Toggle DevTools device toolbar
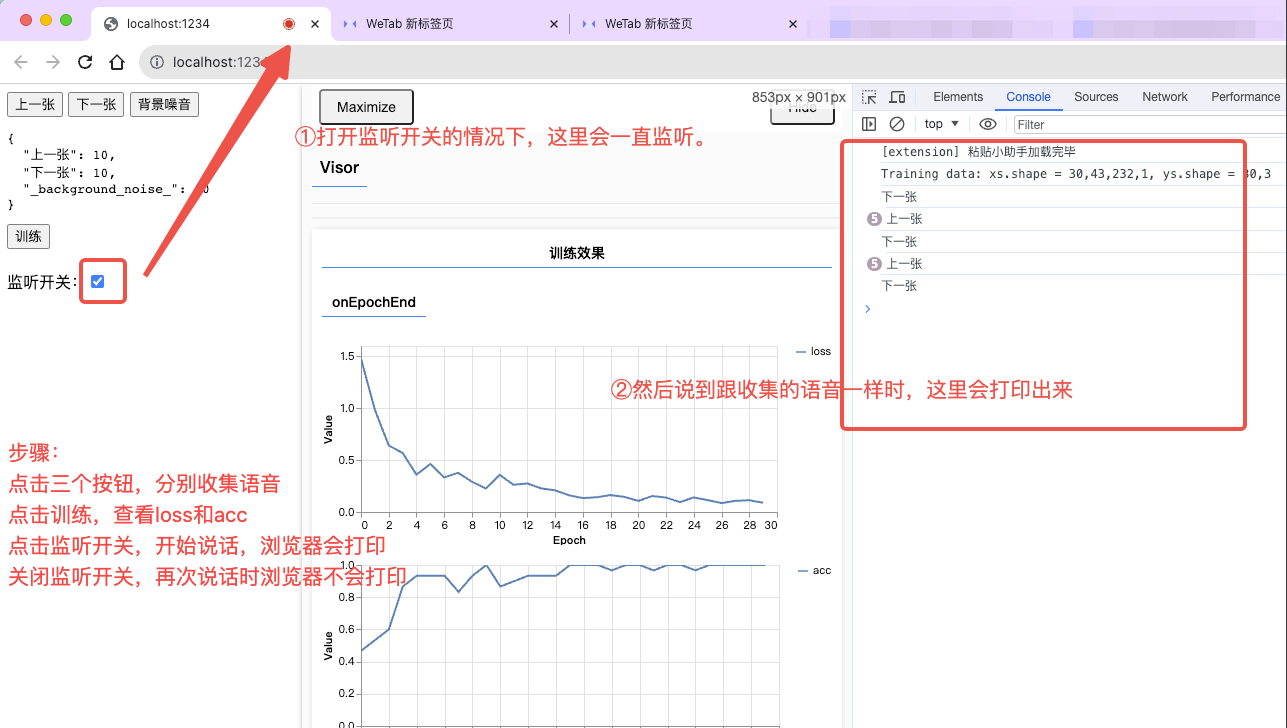 (x=897, y=97)
